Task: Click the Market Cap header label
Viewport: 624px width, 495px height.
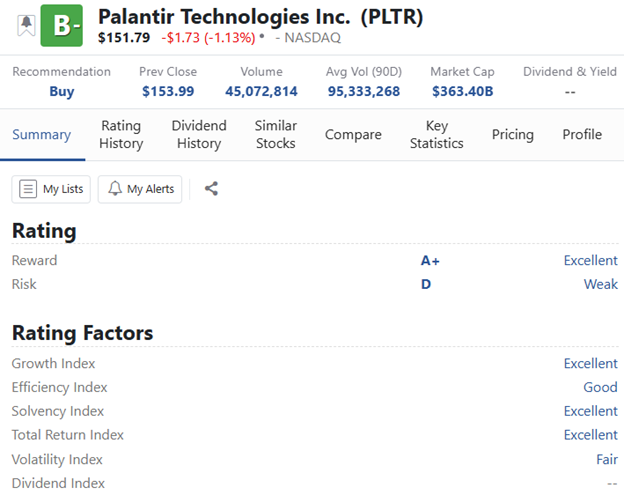Action: tap(462, 72)
